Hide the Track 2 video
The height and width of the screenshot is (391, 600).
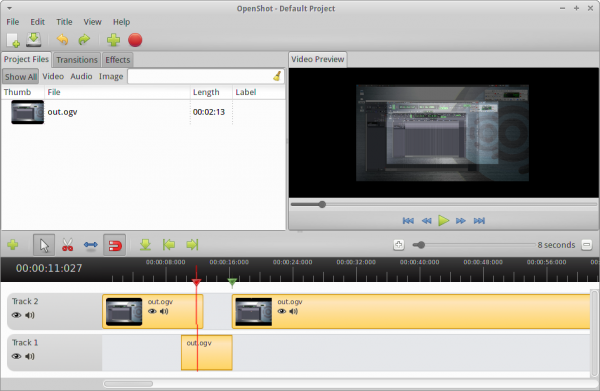click(x=16, y=315)
